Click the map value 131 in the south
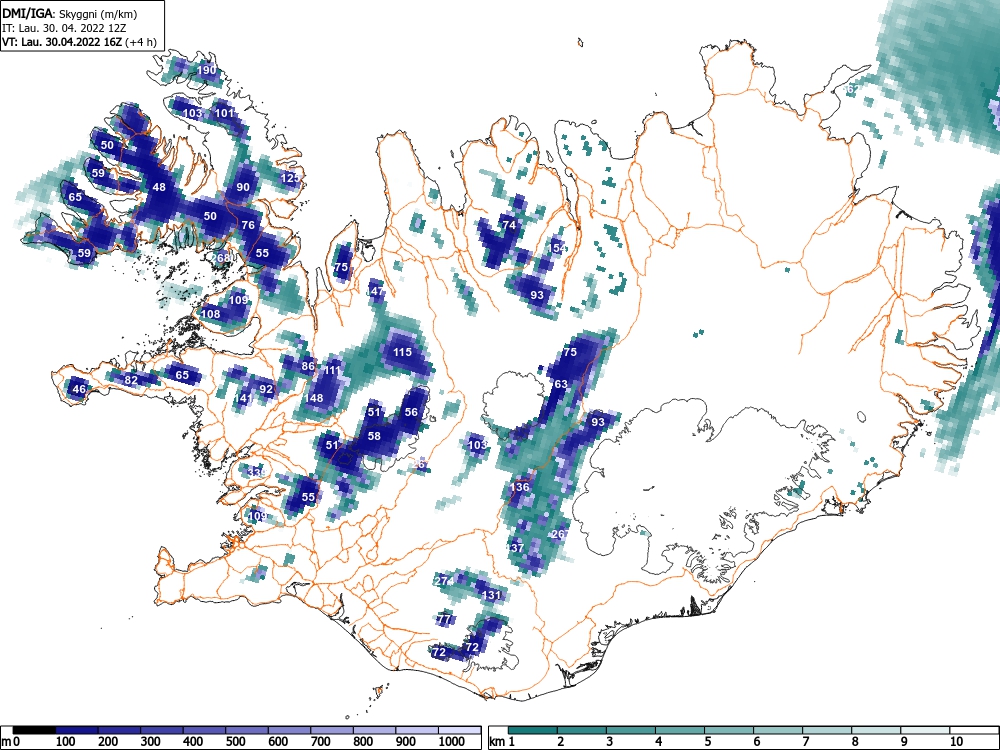The height and width of the screenshot is (750, 1000). point(492,595)
